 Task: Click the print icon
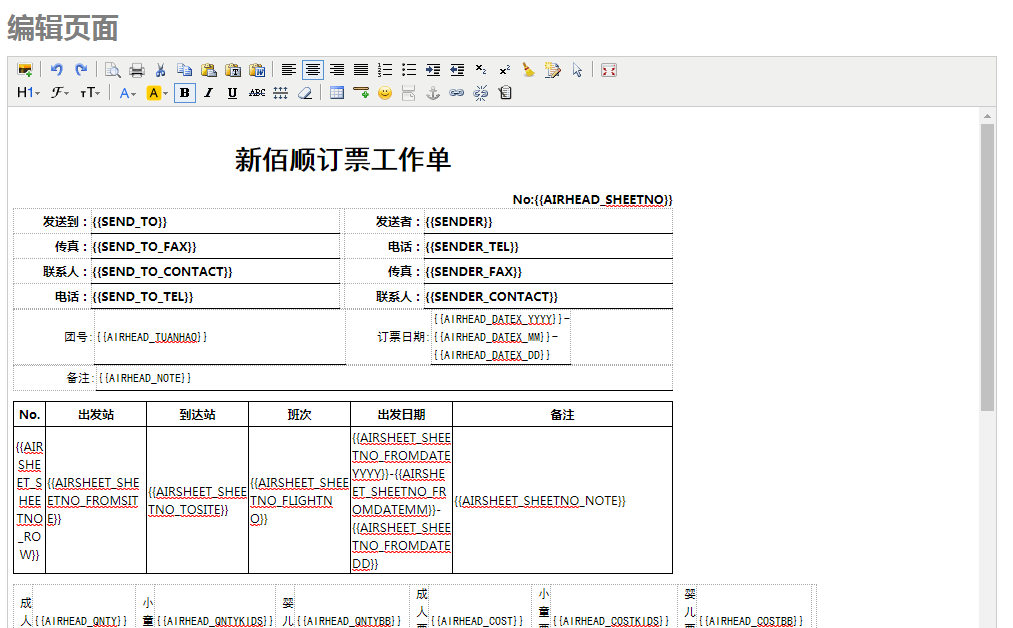pos(136,70)
